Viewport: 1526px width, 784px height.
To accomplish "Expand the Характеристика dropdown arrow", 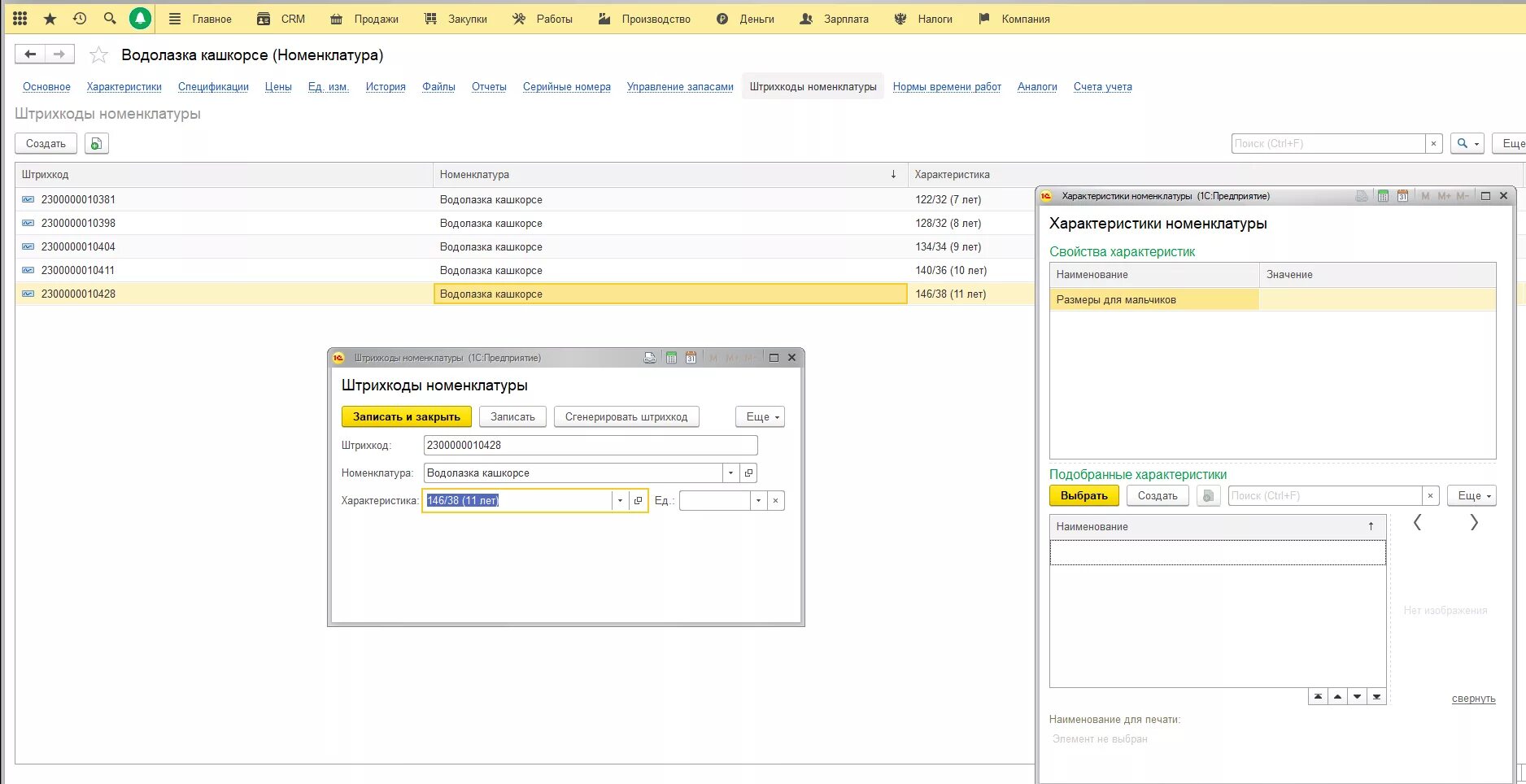I will click(620, 501).
